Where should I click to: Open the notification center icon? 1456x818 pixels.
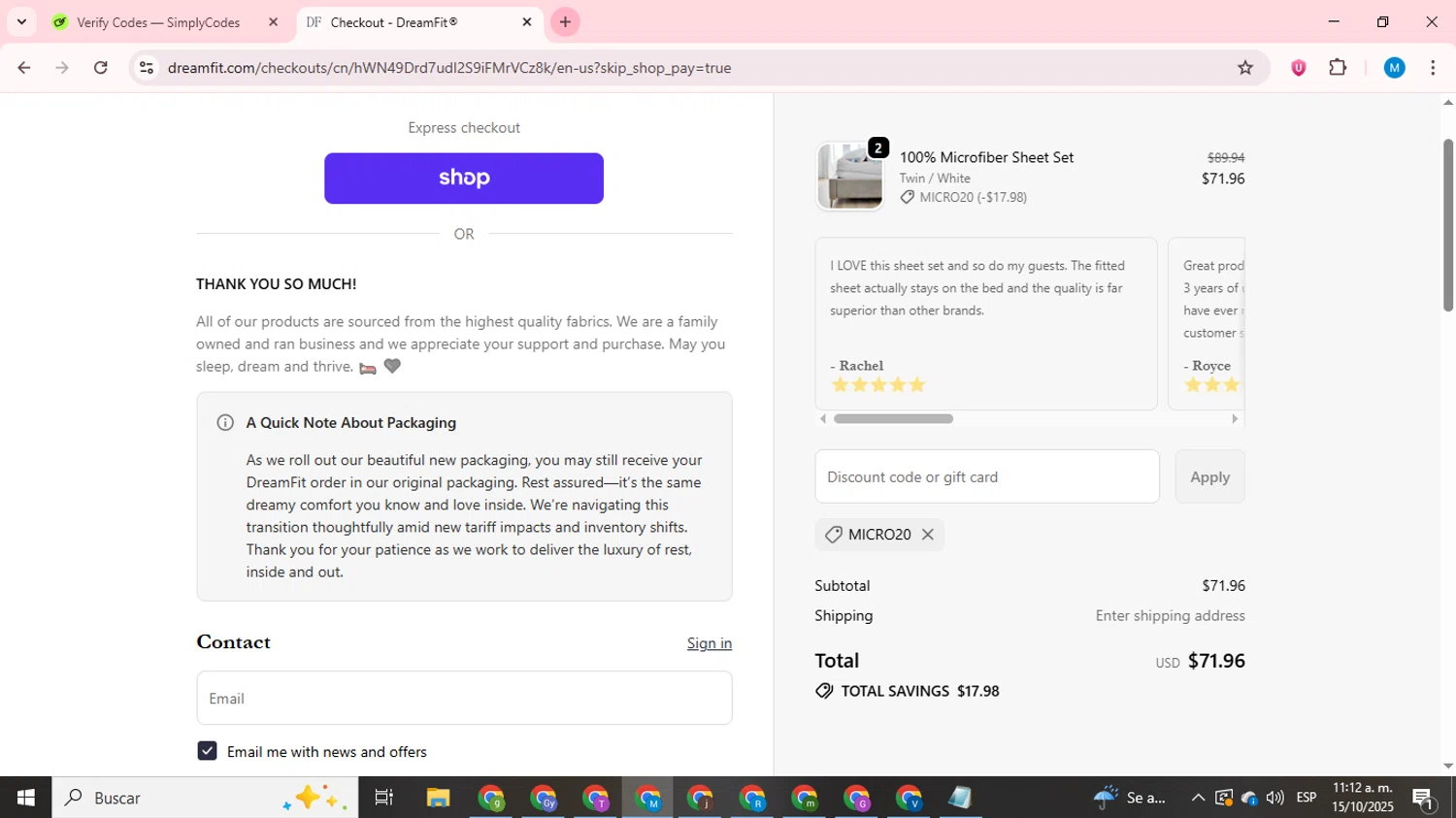pyautogui.click(x=1424, y=799)
